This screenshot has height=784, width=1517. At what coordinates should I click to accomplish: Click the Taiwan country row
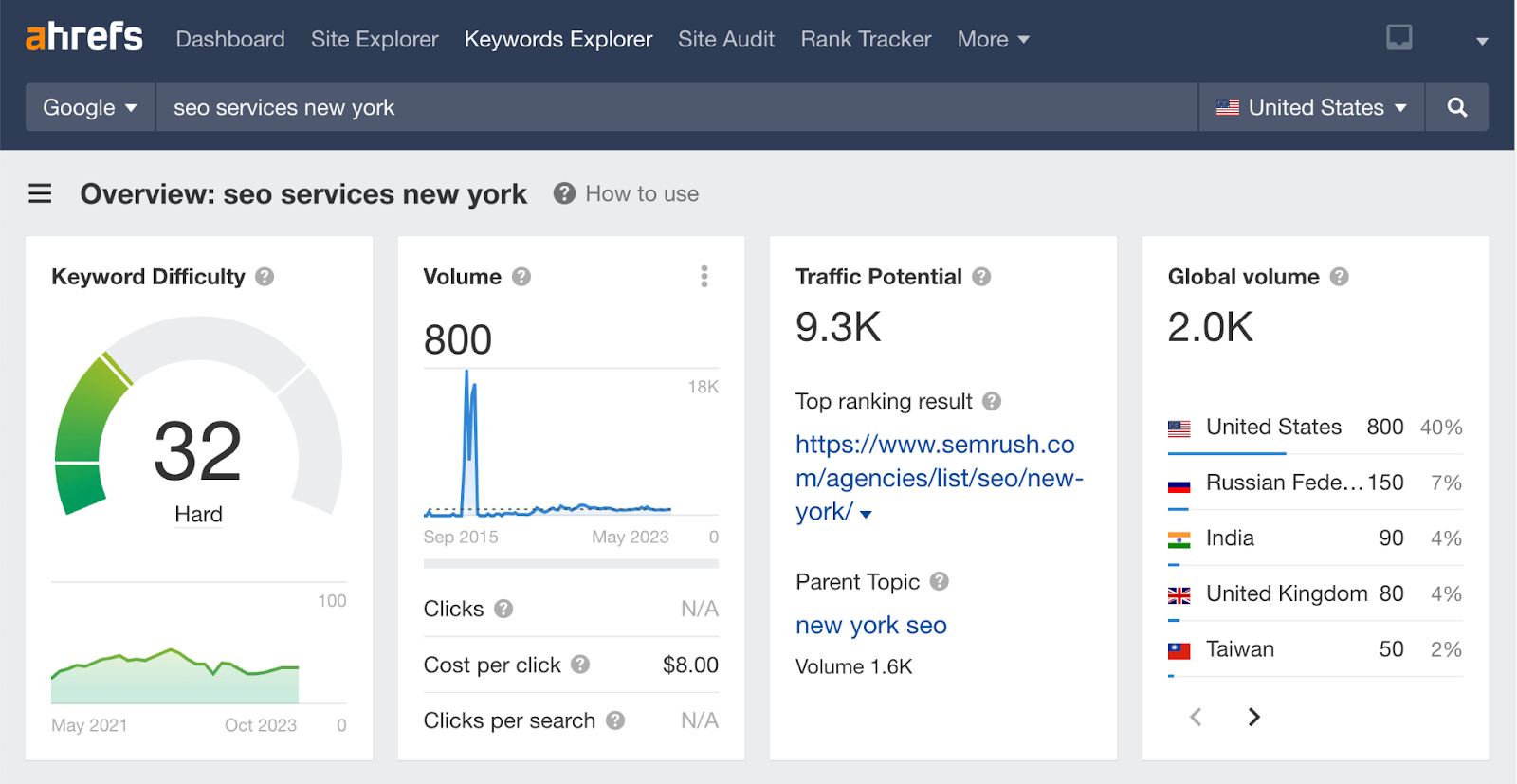click(x=1315, y=649)
